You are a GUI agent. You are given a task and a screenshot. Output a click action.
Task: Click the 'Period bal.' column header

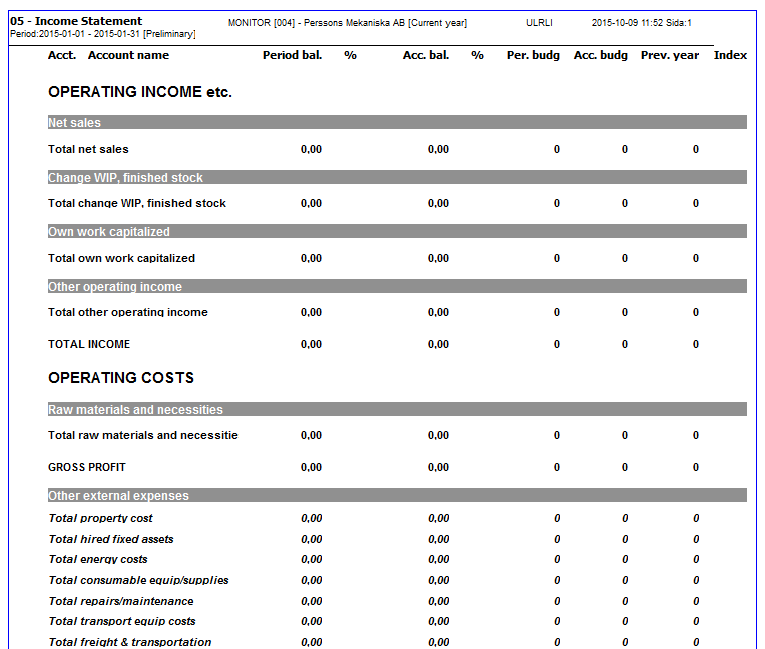[292, 55]
